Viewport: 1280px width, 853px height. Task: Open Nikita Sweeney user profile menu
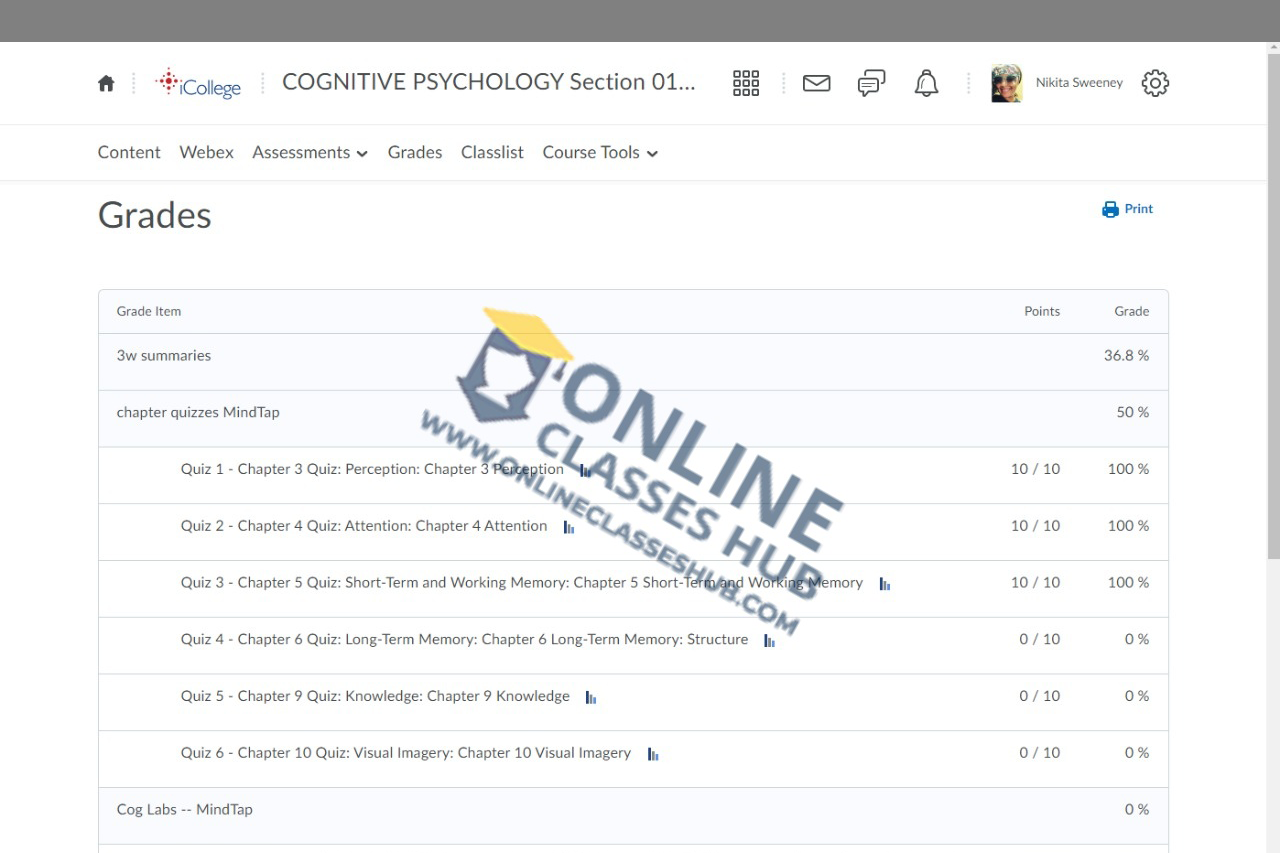click(1057, 83)
